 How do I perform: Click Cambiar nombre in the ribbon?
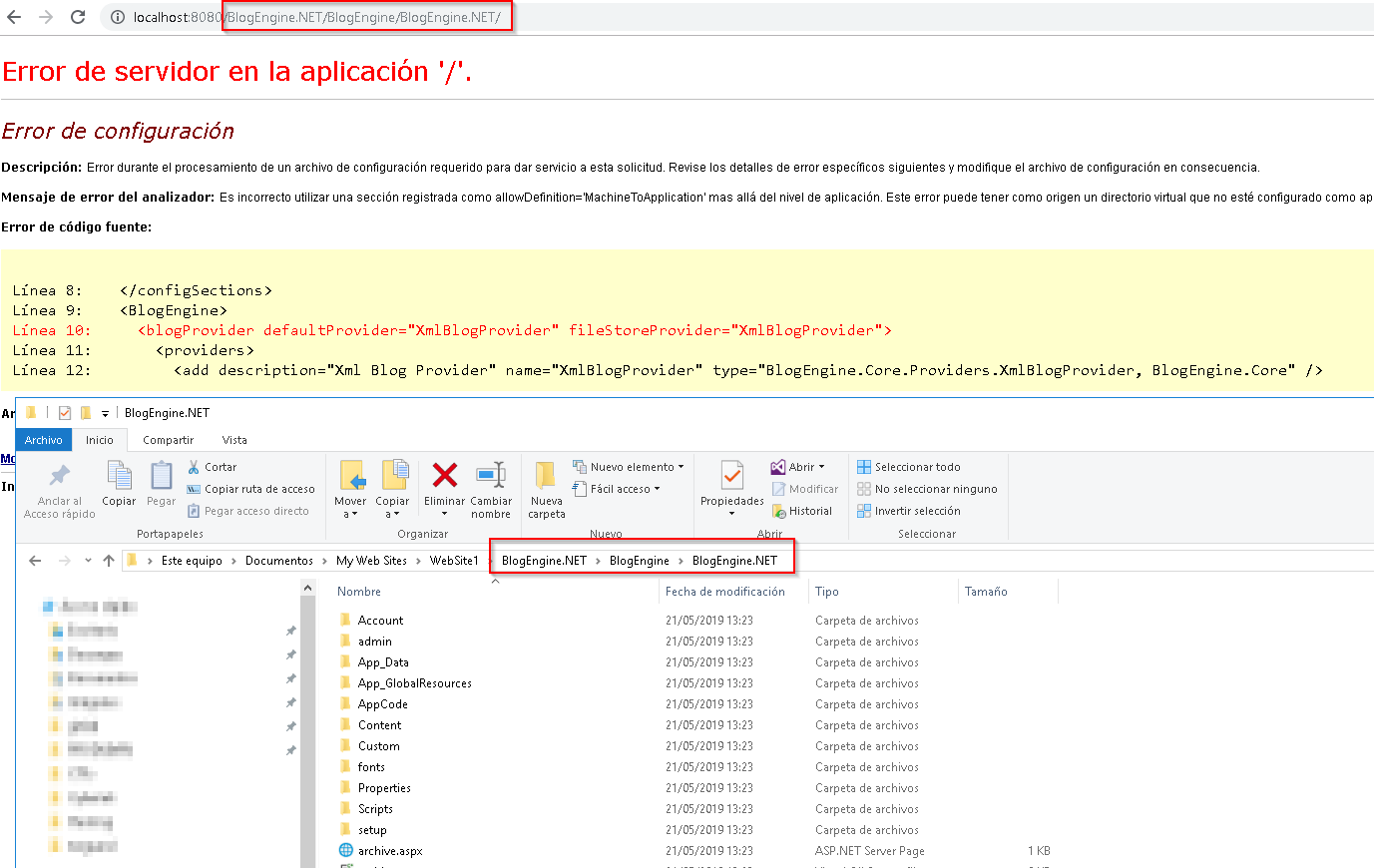(491, 490)
